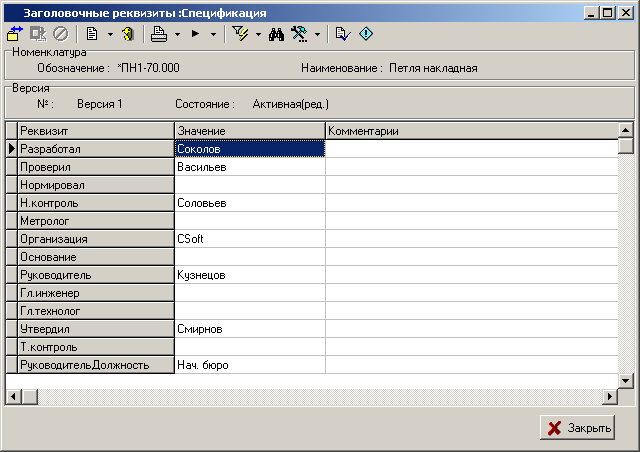Expand dropdown arrow beside filter icon
The height and width of the screenshot is (452, 640).
(257, 34)
